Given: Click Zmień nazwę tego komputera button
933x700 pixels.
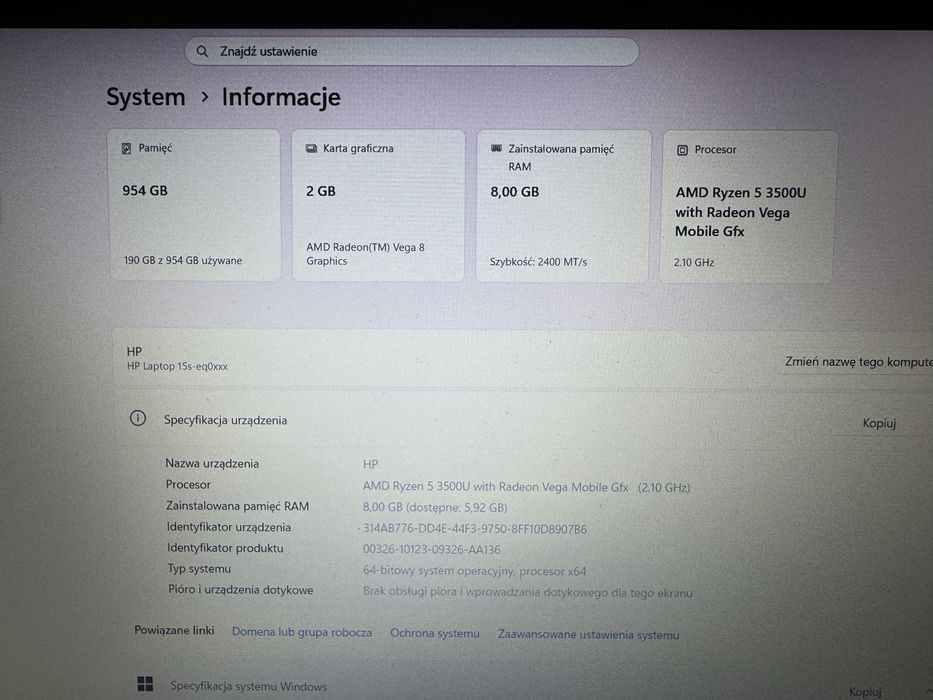Looking at the screenshot, I should click(858, 362).
